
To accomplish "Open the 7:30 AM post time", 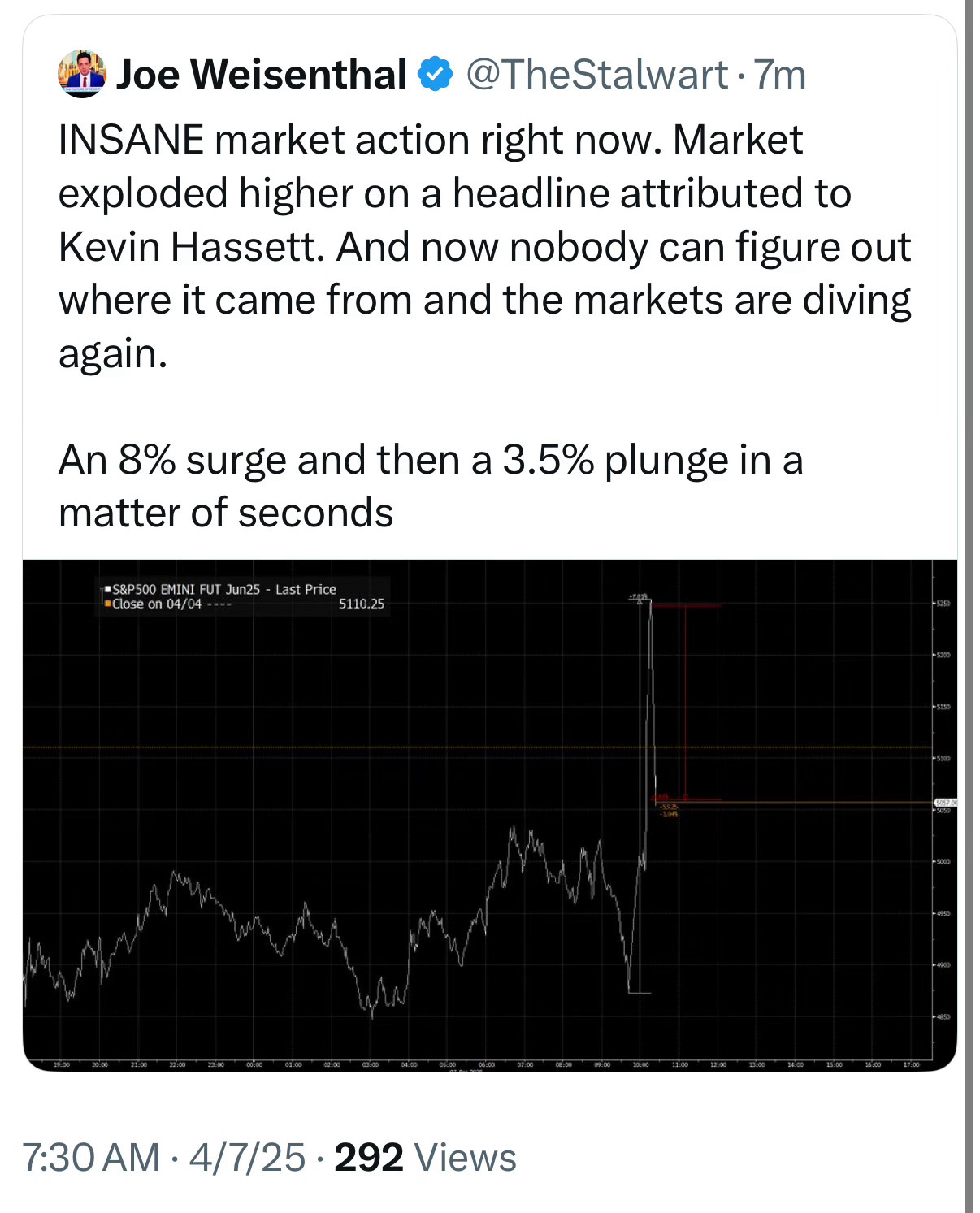I will coord(91,1157).
